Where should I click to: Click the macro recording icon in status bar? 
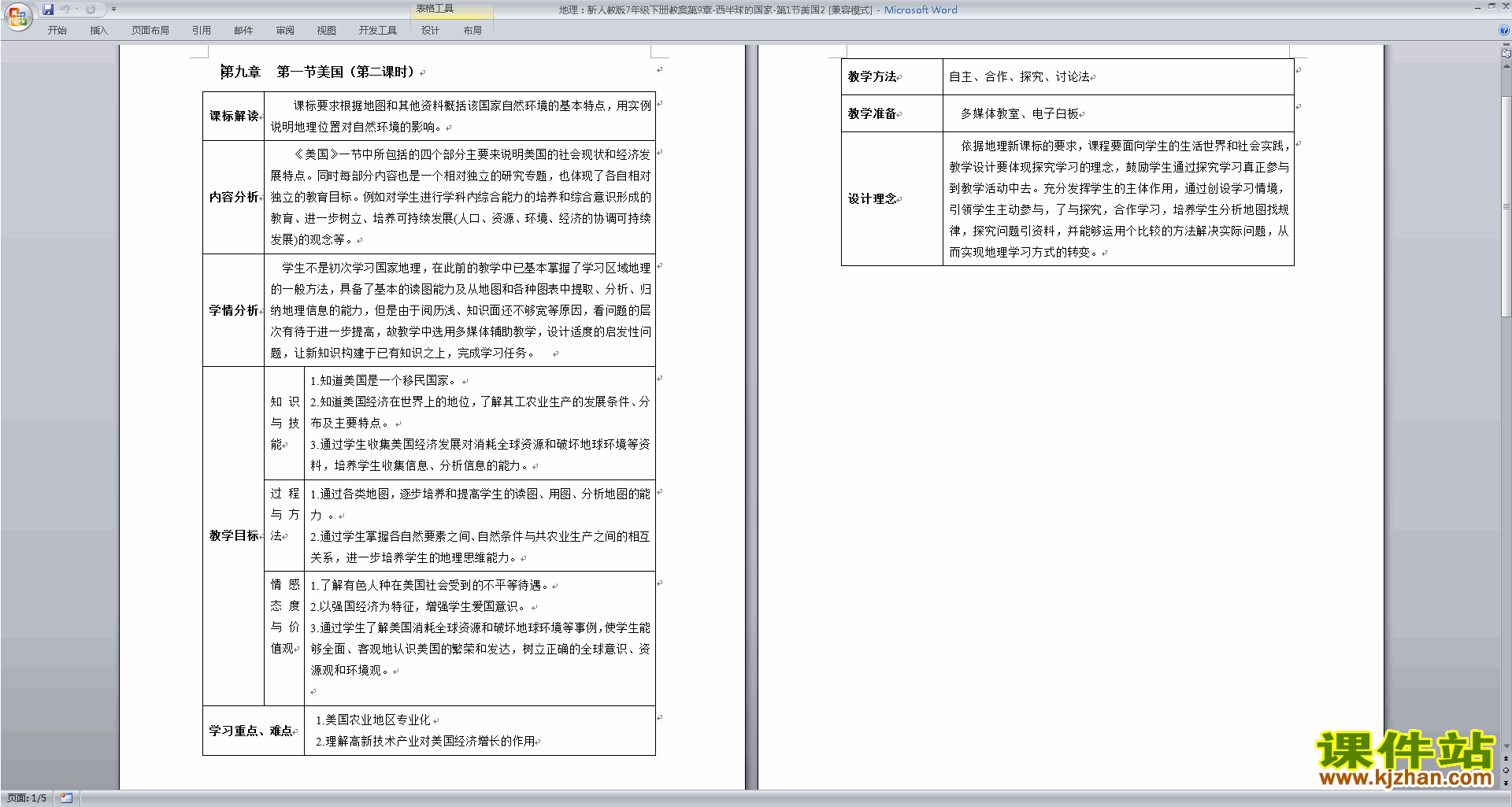(67, 798)
